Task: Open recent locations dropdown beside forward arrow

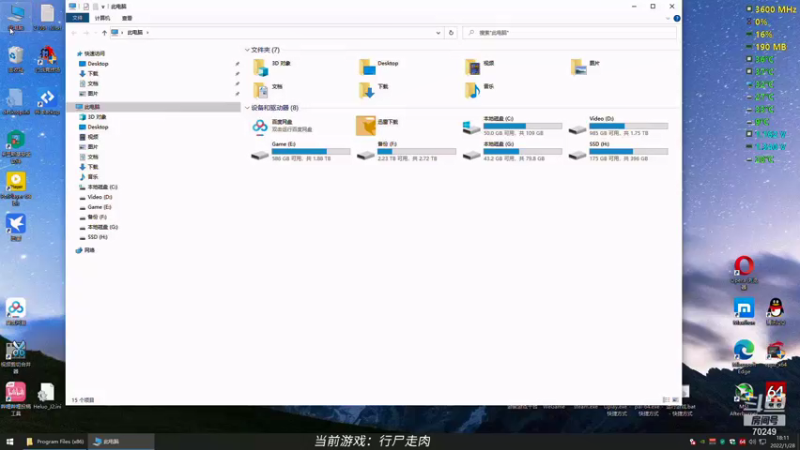Action: (x=95, y=33)
